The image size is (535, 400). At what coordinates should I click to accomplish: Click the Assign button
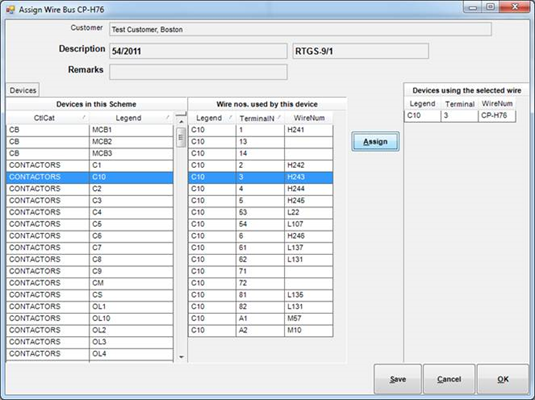375,142
